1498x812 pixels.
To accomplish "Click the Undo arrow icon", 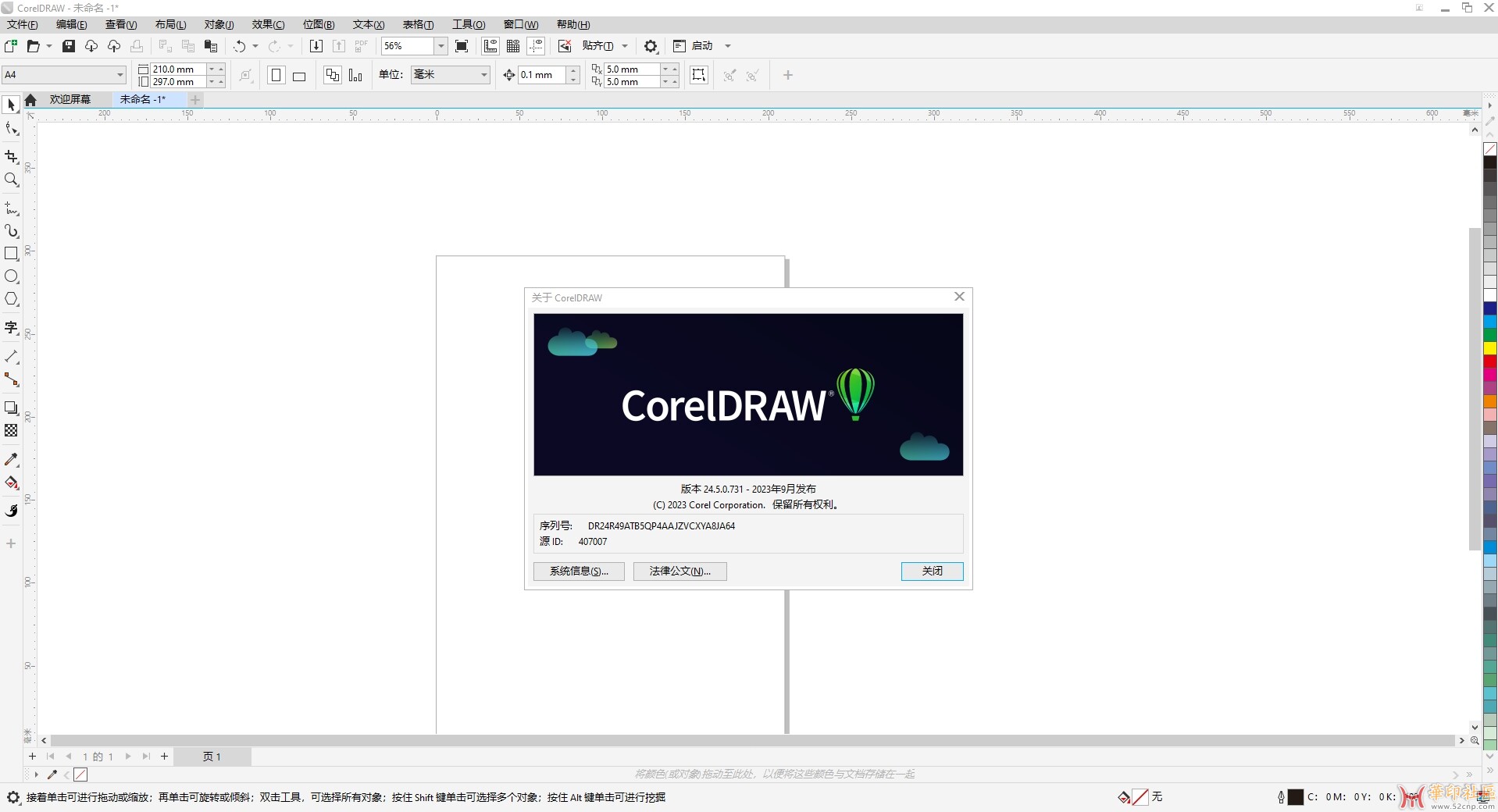I will [x=239, y=46].
